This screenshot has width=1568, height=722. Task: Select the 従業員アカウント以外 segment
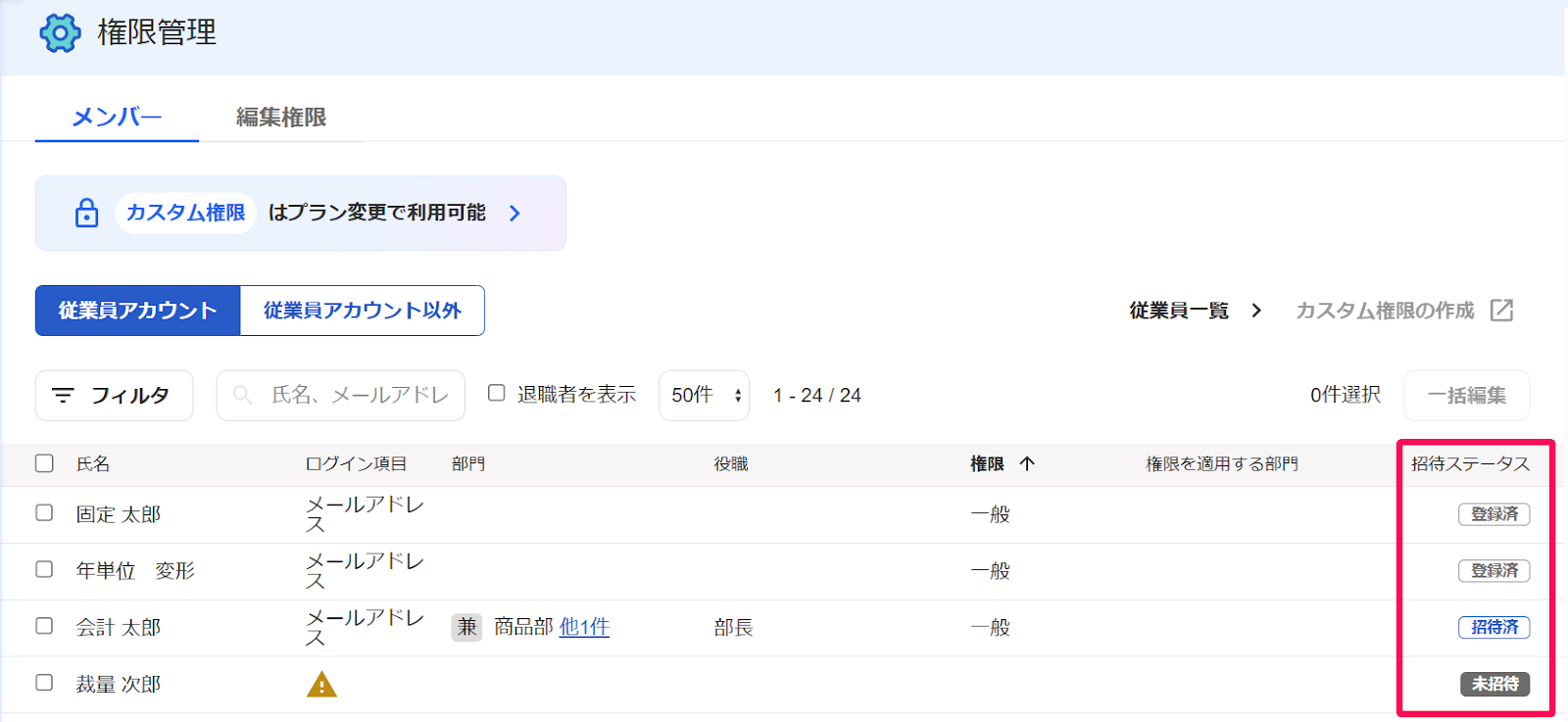click(363, 311)
